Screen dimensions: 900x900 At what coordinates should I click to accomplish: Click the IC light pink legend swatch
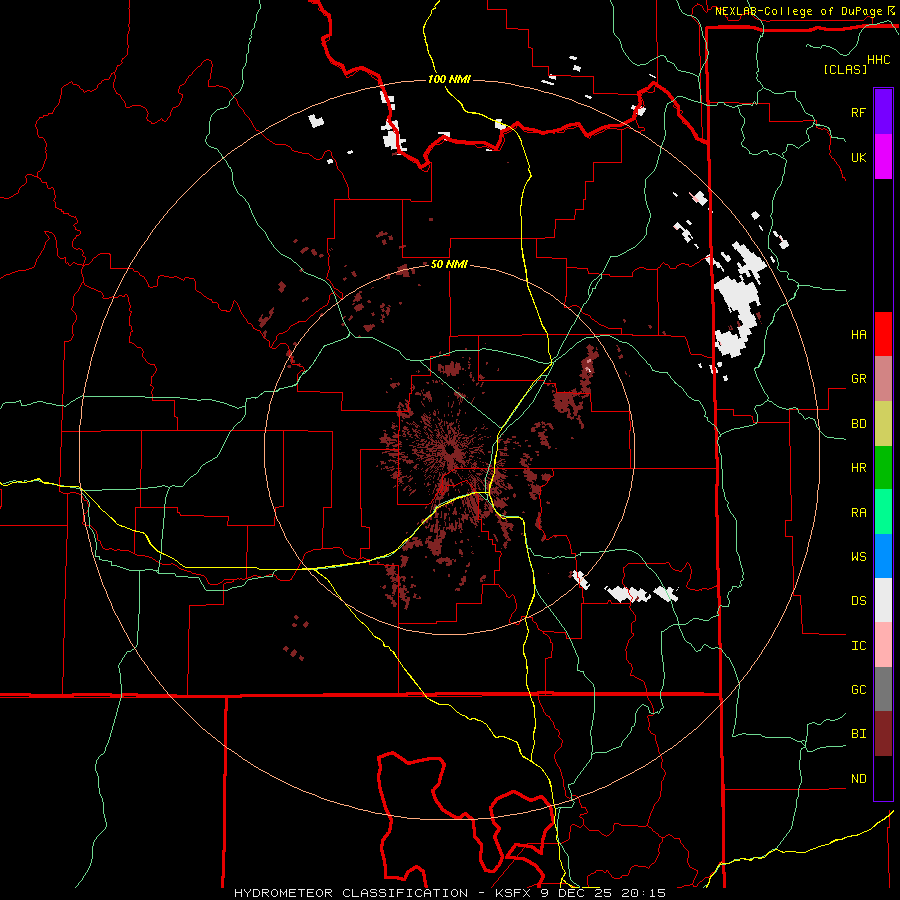click(883, 645)
